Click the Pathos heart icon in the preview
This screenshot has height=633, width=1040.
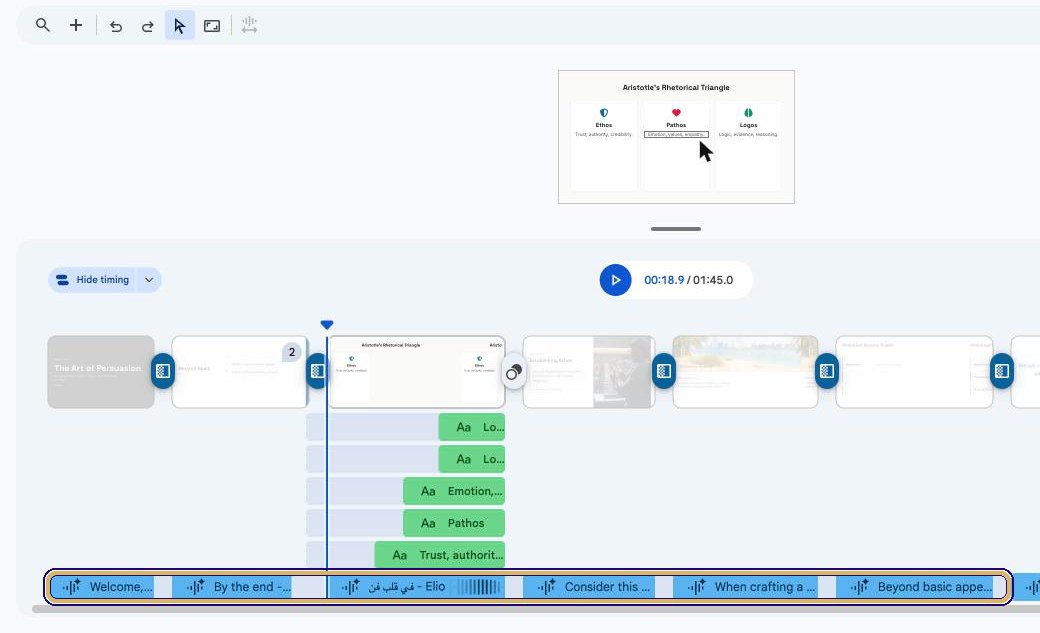click(x=676, y=113)
